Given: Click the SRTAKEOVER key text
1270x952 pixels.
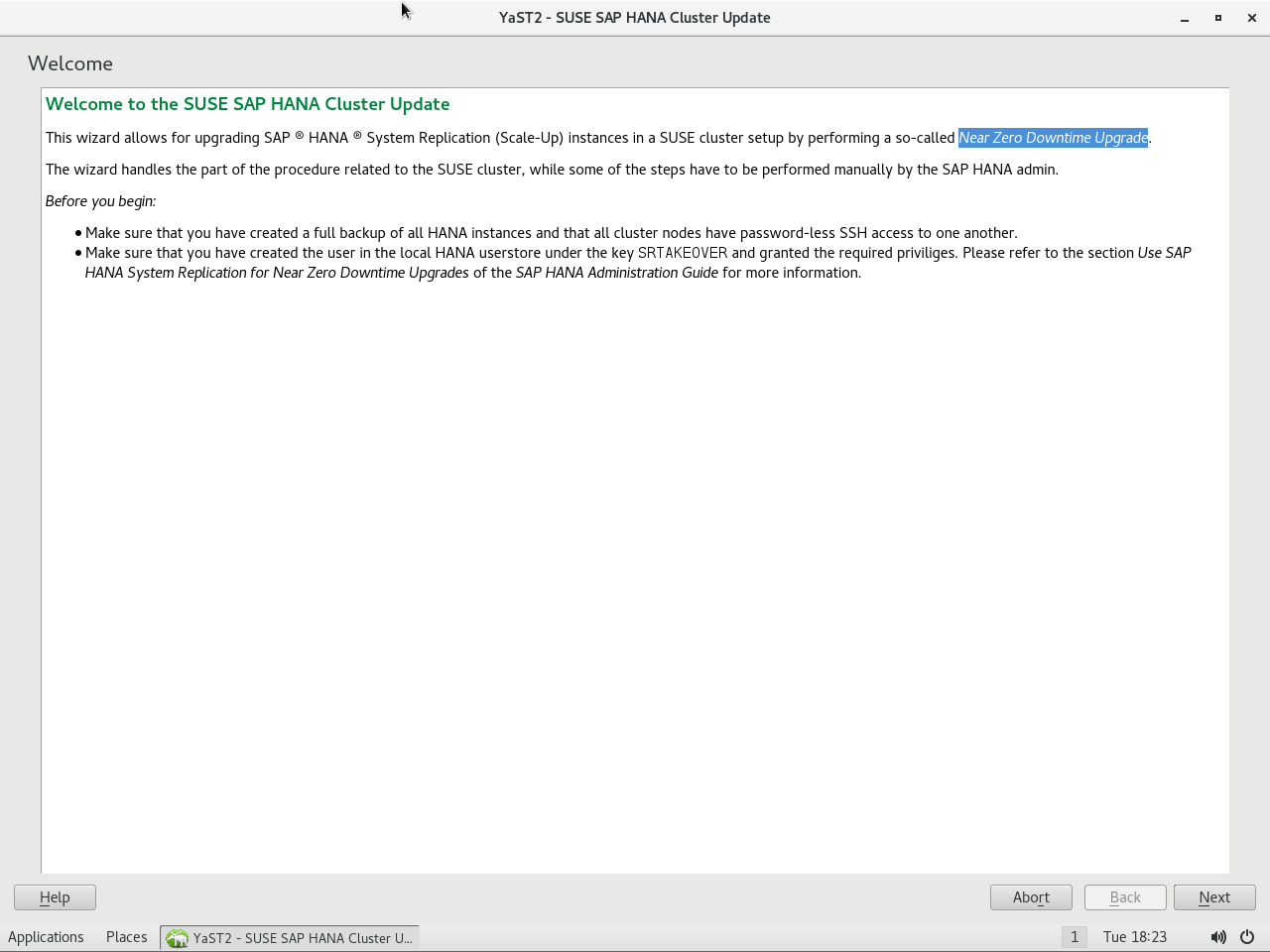Looking at the screenshot, I should [683, 253].
